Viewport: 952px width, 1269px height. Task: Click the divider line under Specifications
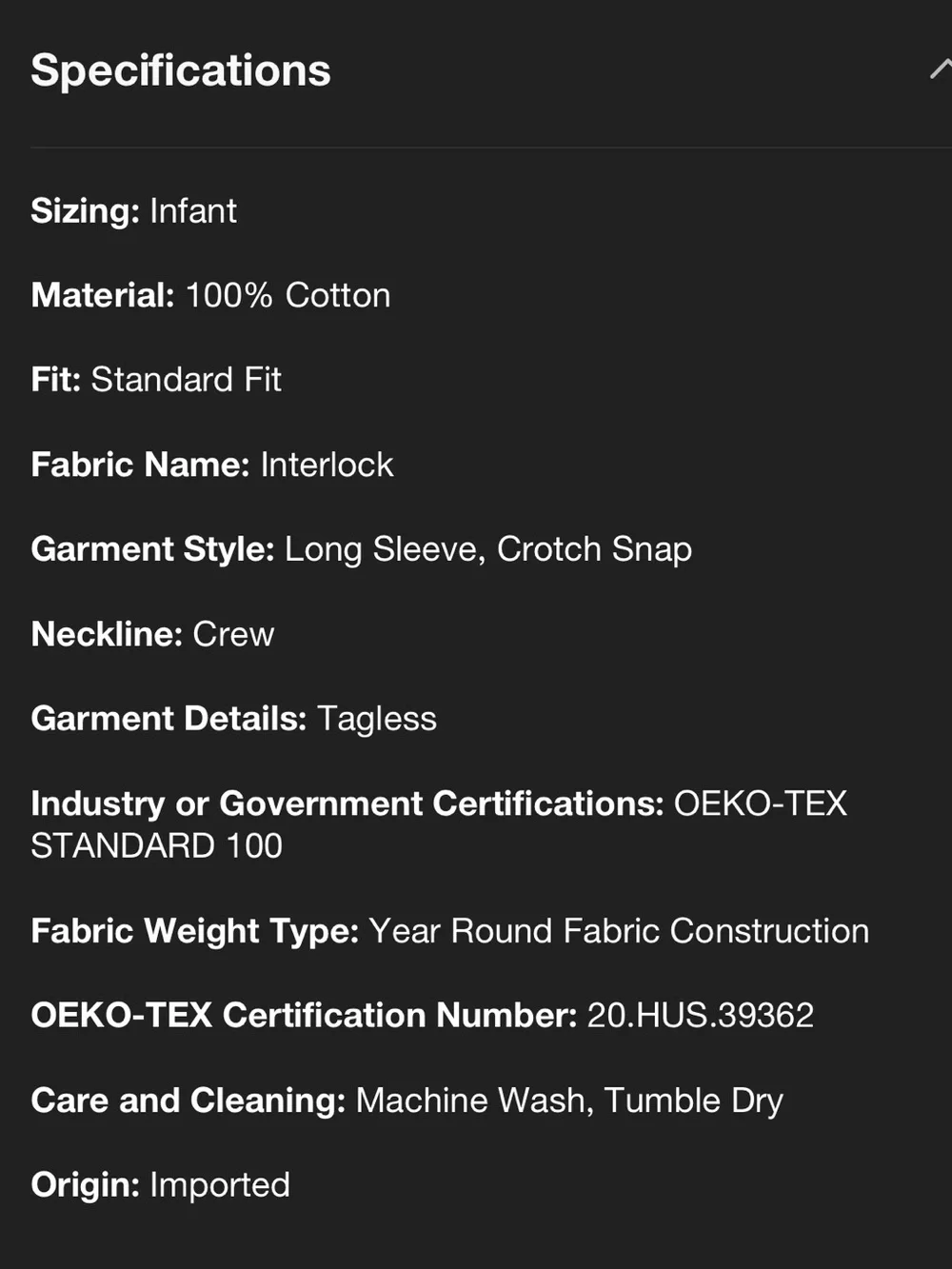click(x=491, y=148)
